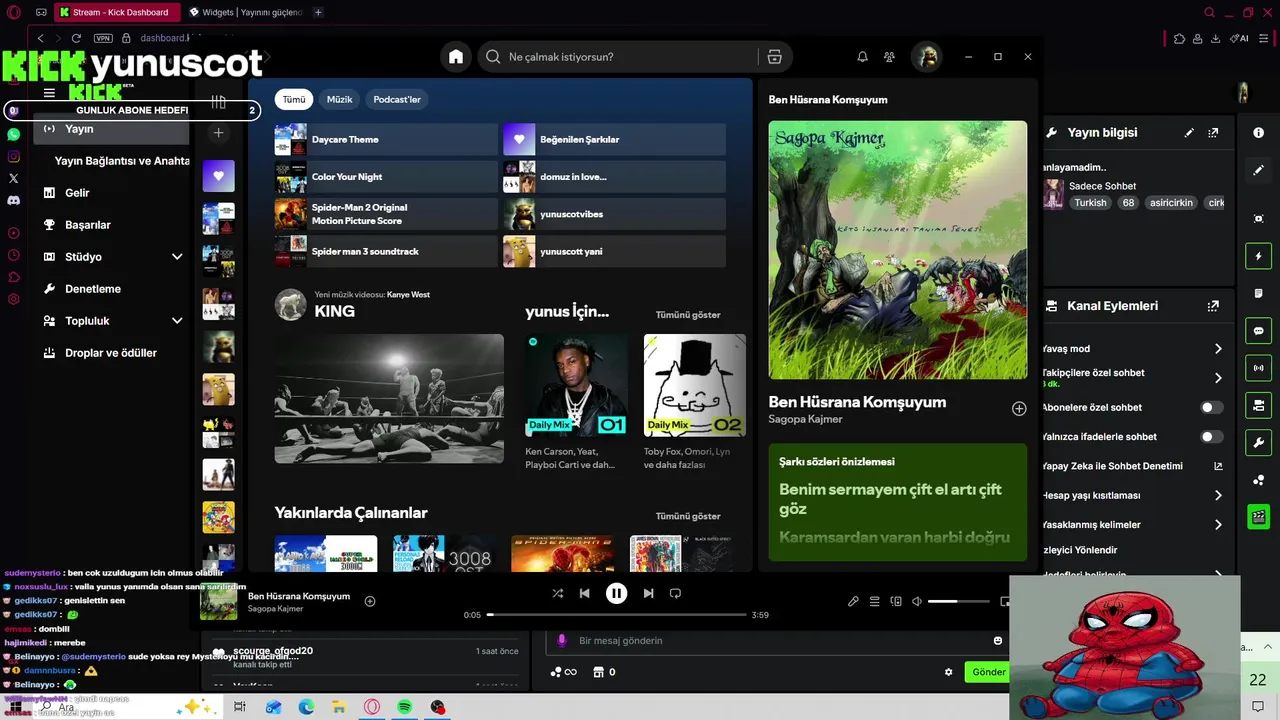The height and width of the screenshot is (720, 1280).
Task: Open Spider man 3 soundtrack tile
Action: pyautogui.click(x=386, y=251)
